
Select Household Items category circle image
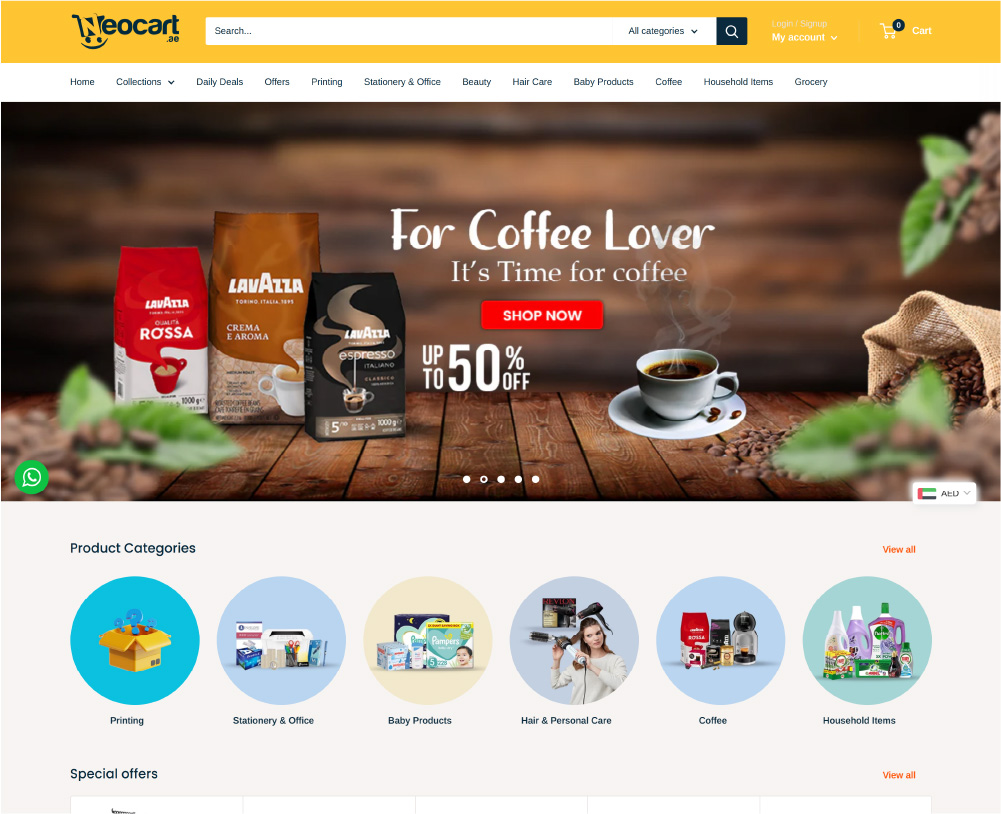tap(867, 640)
